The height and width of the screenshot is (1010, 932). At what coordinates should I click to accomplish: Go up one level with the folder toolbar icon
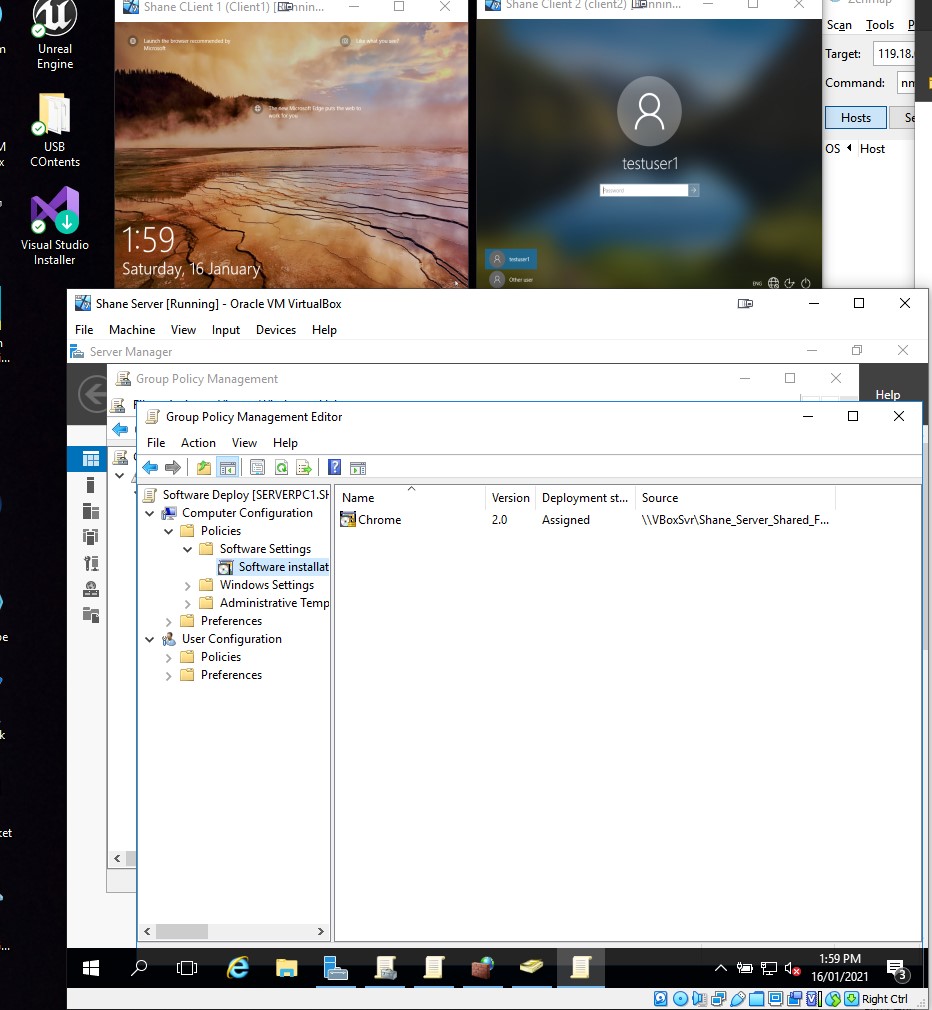click(204, 468)
